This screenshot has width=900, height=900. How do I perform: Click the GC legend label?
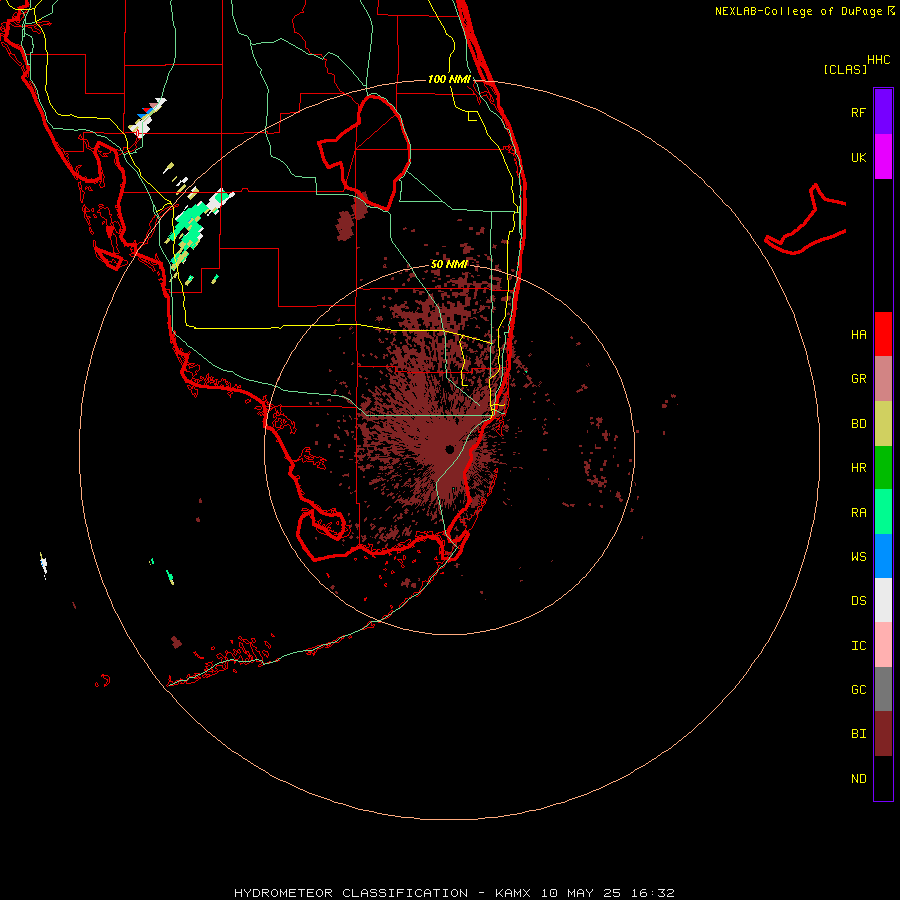[x=858, y=690]
